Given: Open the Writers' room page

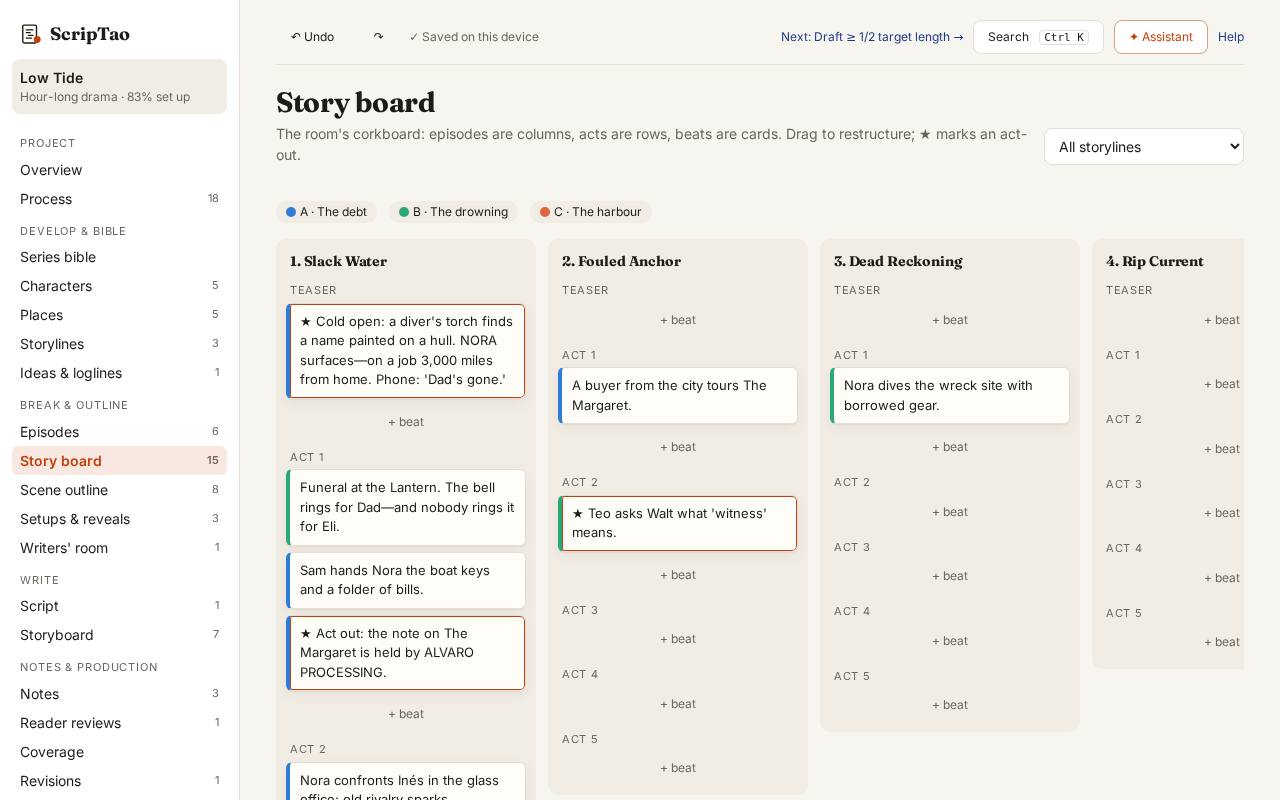Looking at the screenshot, I should (x=119, y=548).
